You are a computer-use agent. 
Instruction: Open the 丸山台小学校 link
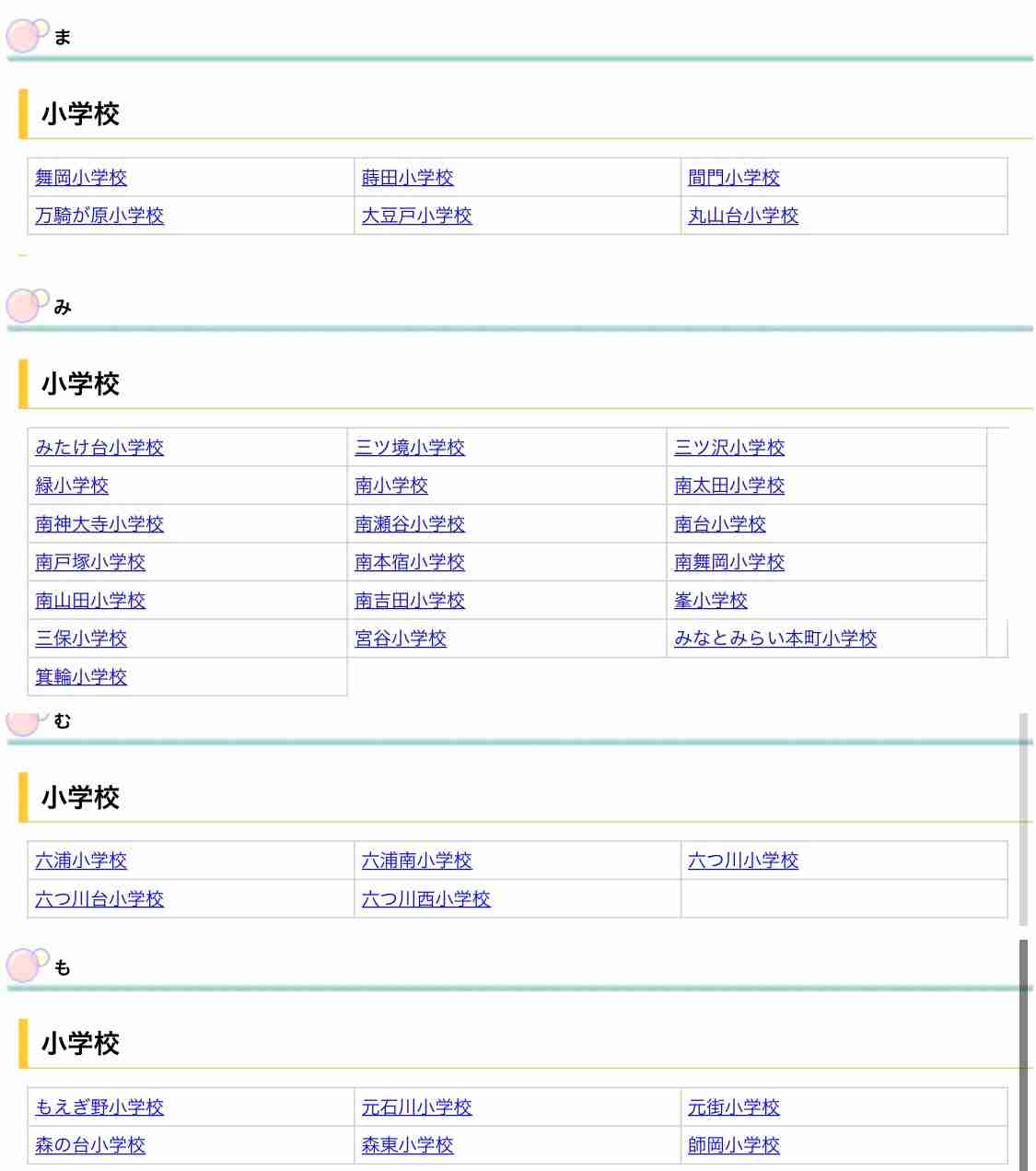[743, 216]
